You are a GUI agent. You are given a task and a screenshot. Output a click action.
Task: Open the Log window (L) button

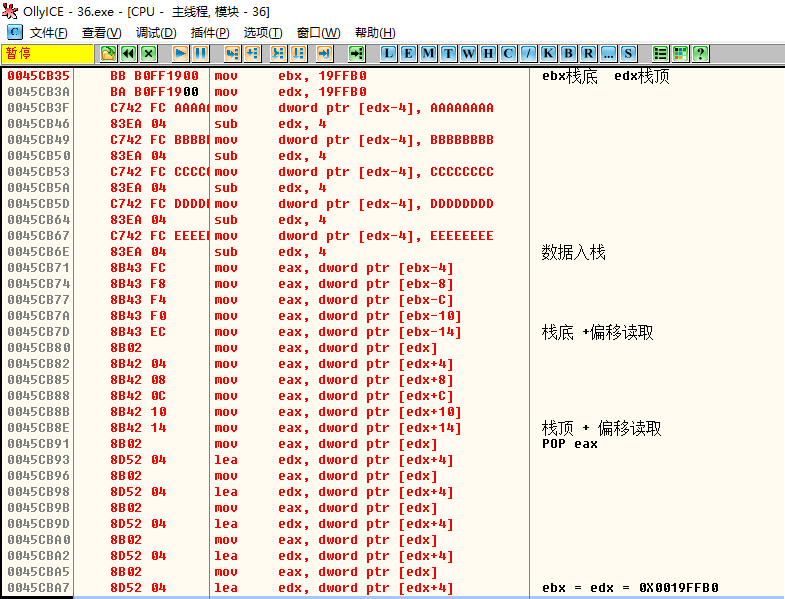coord(389,53)
